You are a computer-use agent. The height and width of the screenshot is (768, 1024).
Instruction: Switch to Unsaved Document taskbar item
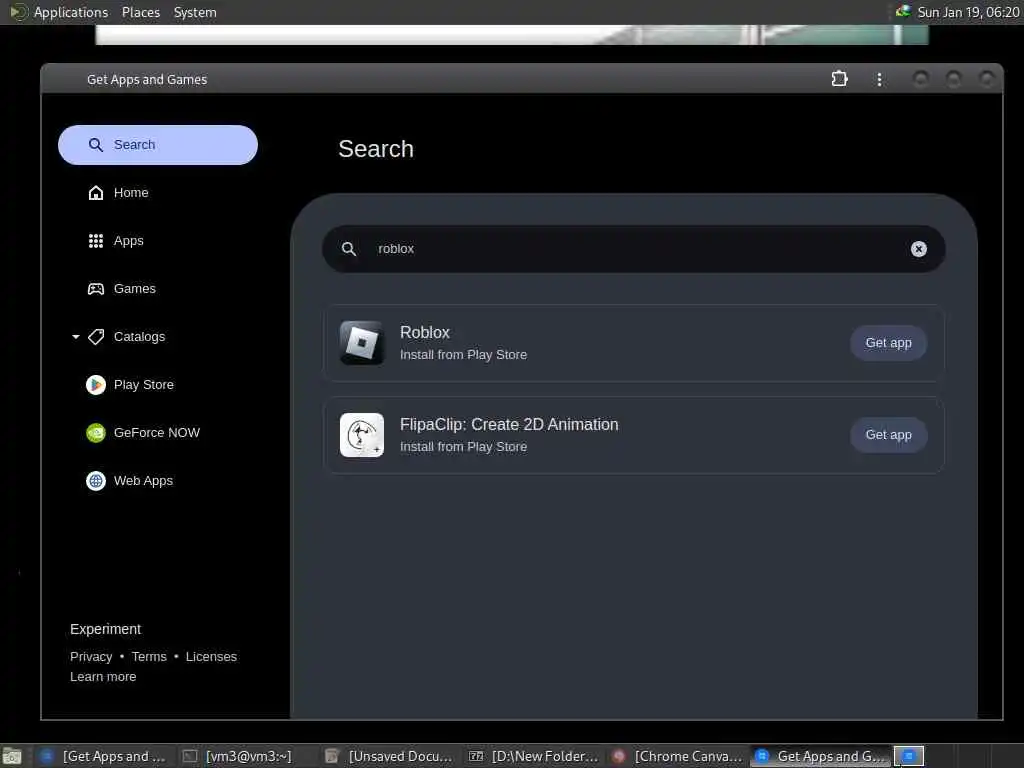tap(388, 756)
